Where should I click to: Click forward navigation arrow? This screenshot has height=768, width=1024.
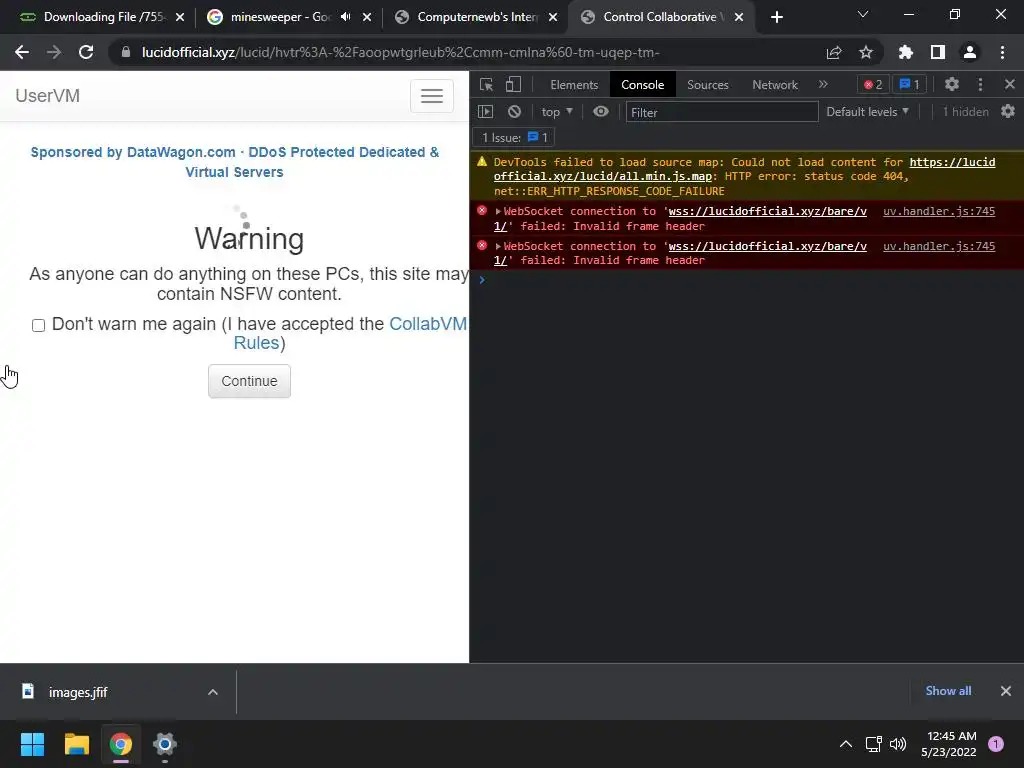(x=54, y=52)
